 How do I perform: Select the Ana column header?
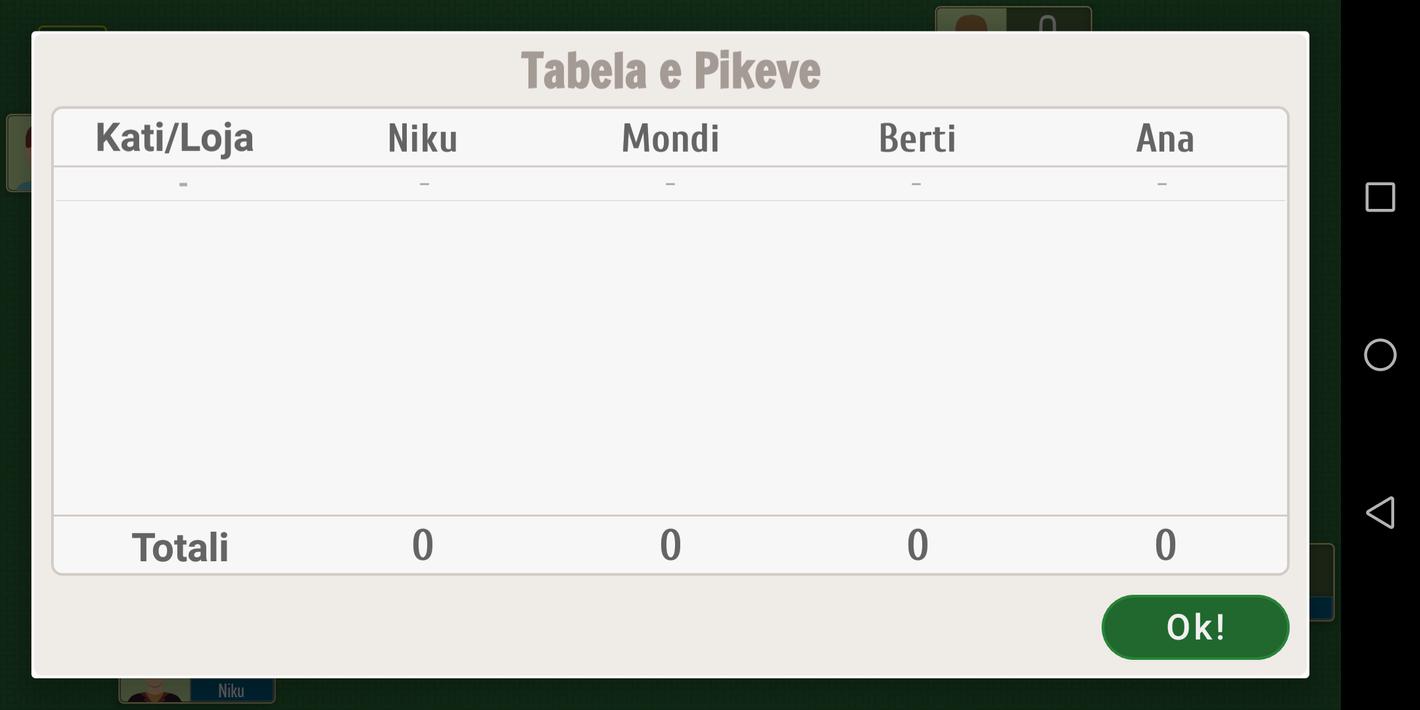point(1165,138)
